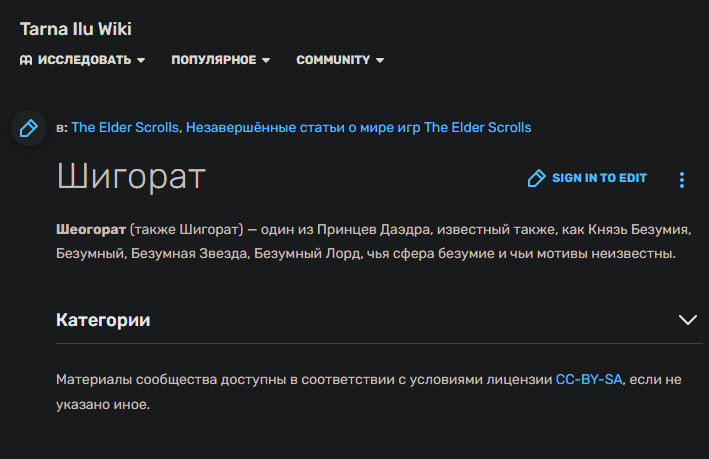Expand the Категории section chevron
This screenshot has height=459, width=709.
click(687, 320)
